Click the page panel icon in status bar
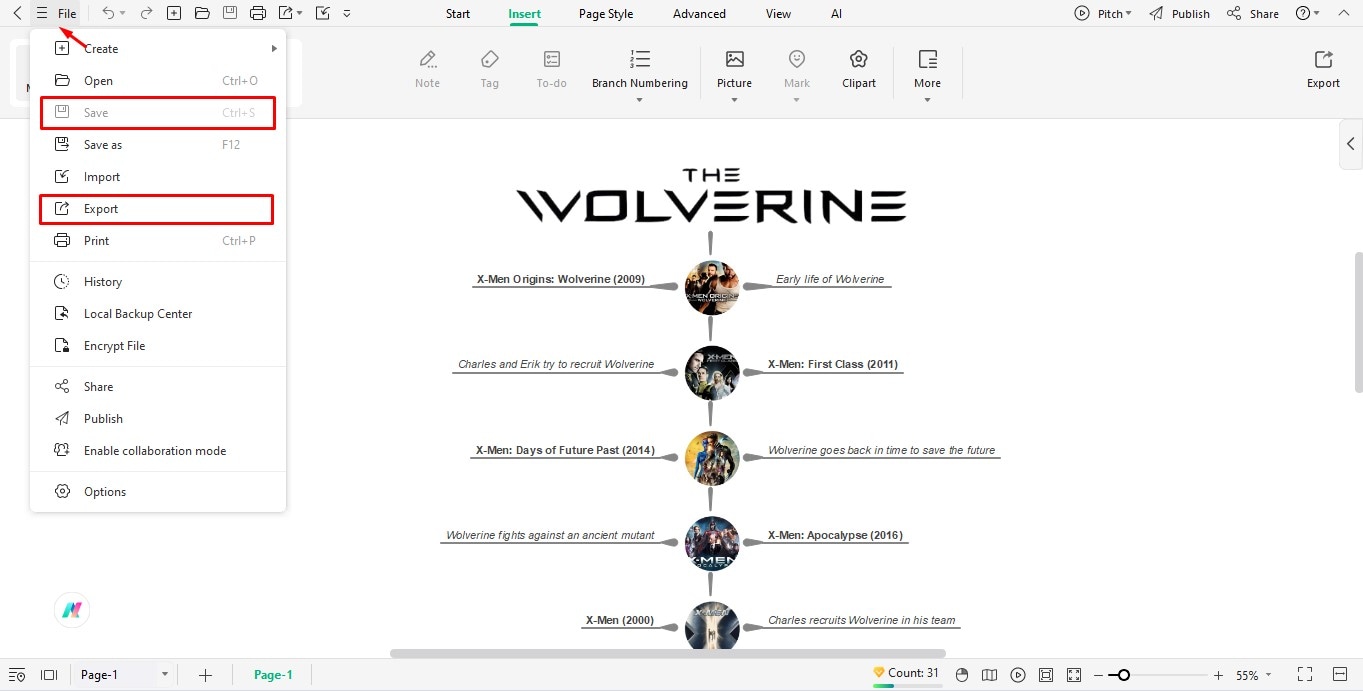Screen dimensions: 1363x691 pos(49,675)
